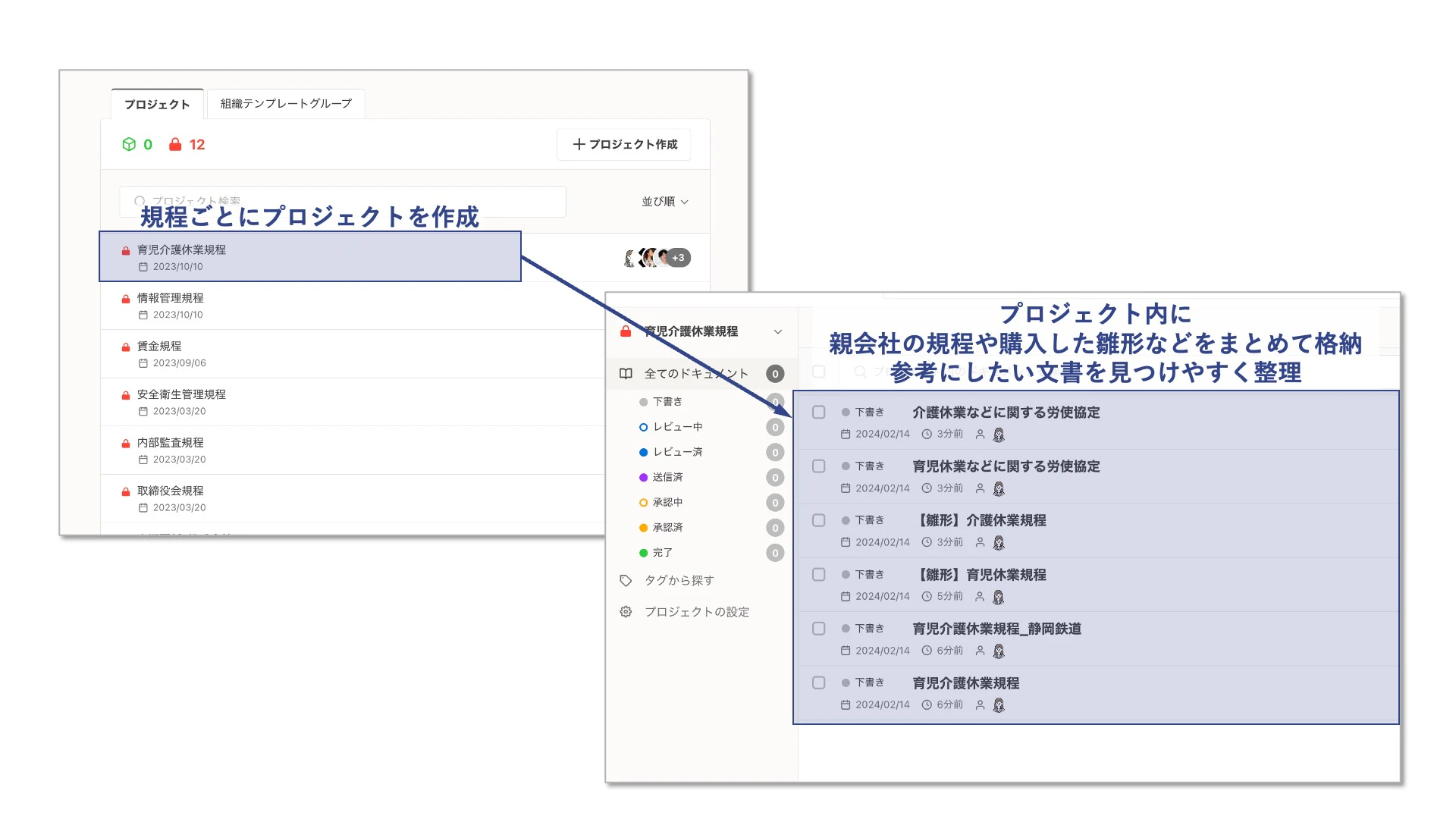Click the green cube open-projects icon
The height and width of the screenshot is (819, 1456).
point(129,144)
